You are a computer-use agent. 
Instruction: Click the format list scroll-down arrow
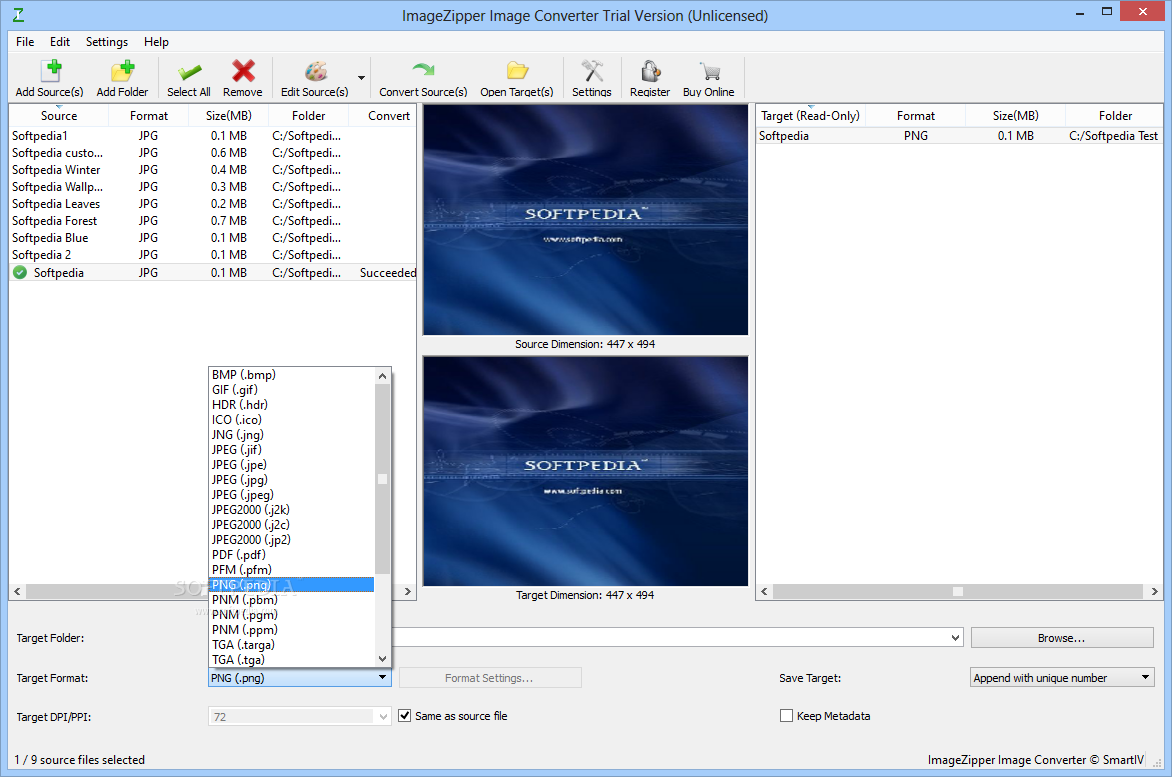click(383, 658)
